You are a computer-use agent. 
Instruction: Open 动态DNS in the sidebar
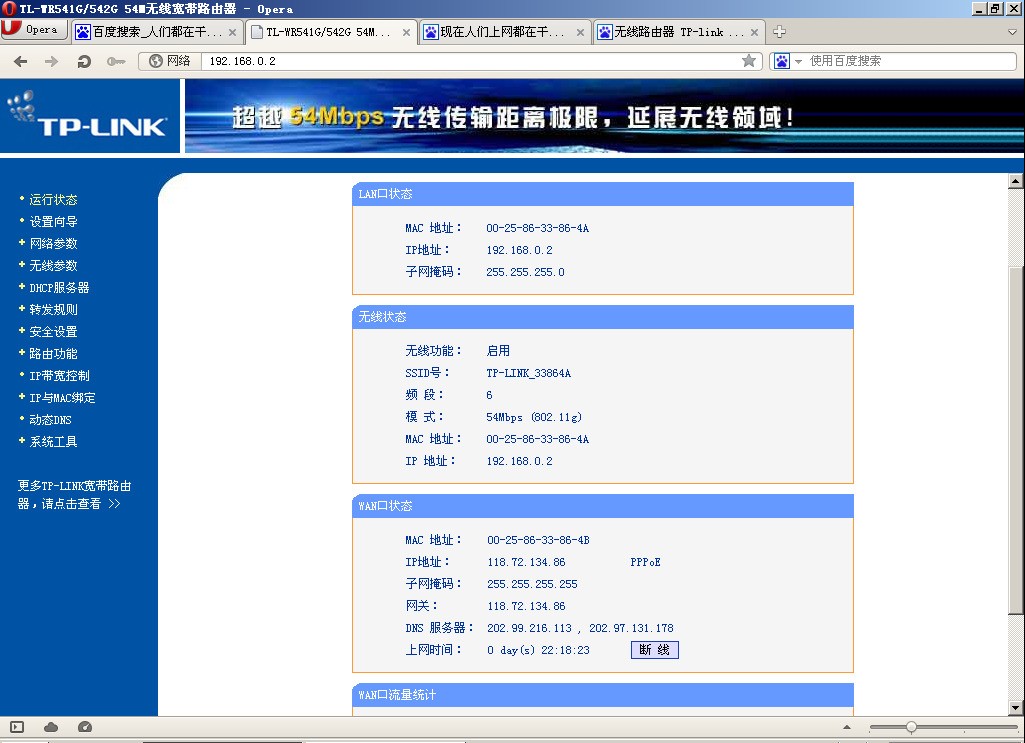point(50,420)
